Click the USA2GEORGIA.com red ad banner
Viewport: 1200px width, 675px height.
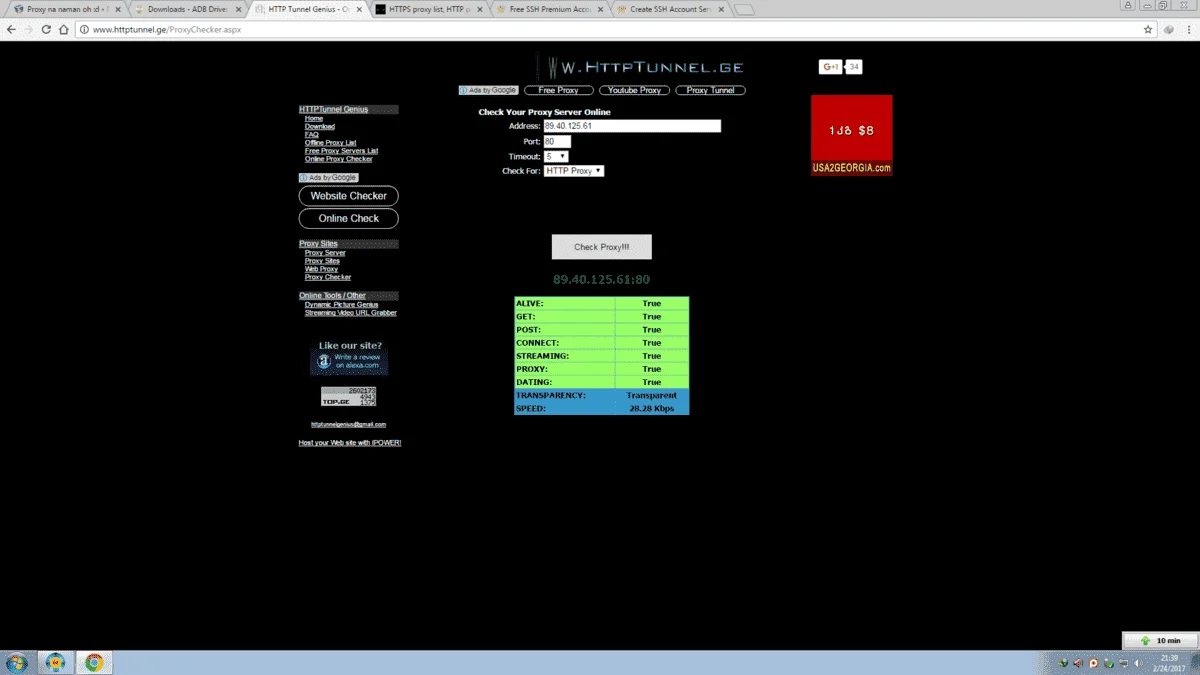click(x=852, y=135)
